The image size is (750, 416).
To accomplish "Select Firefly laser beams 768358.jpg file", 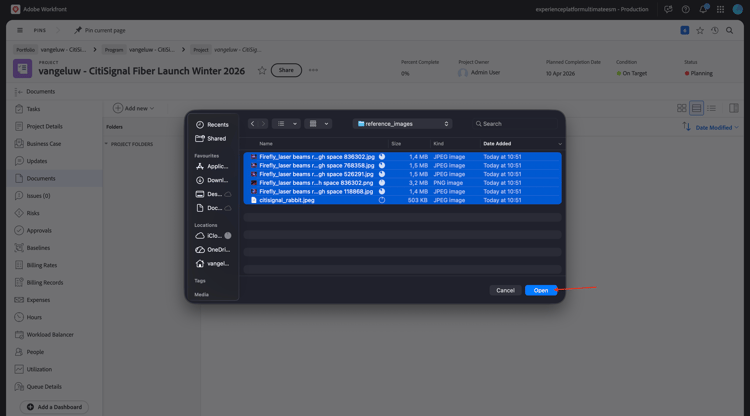I will 402,165.
